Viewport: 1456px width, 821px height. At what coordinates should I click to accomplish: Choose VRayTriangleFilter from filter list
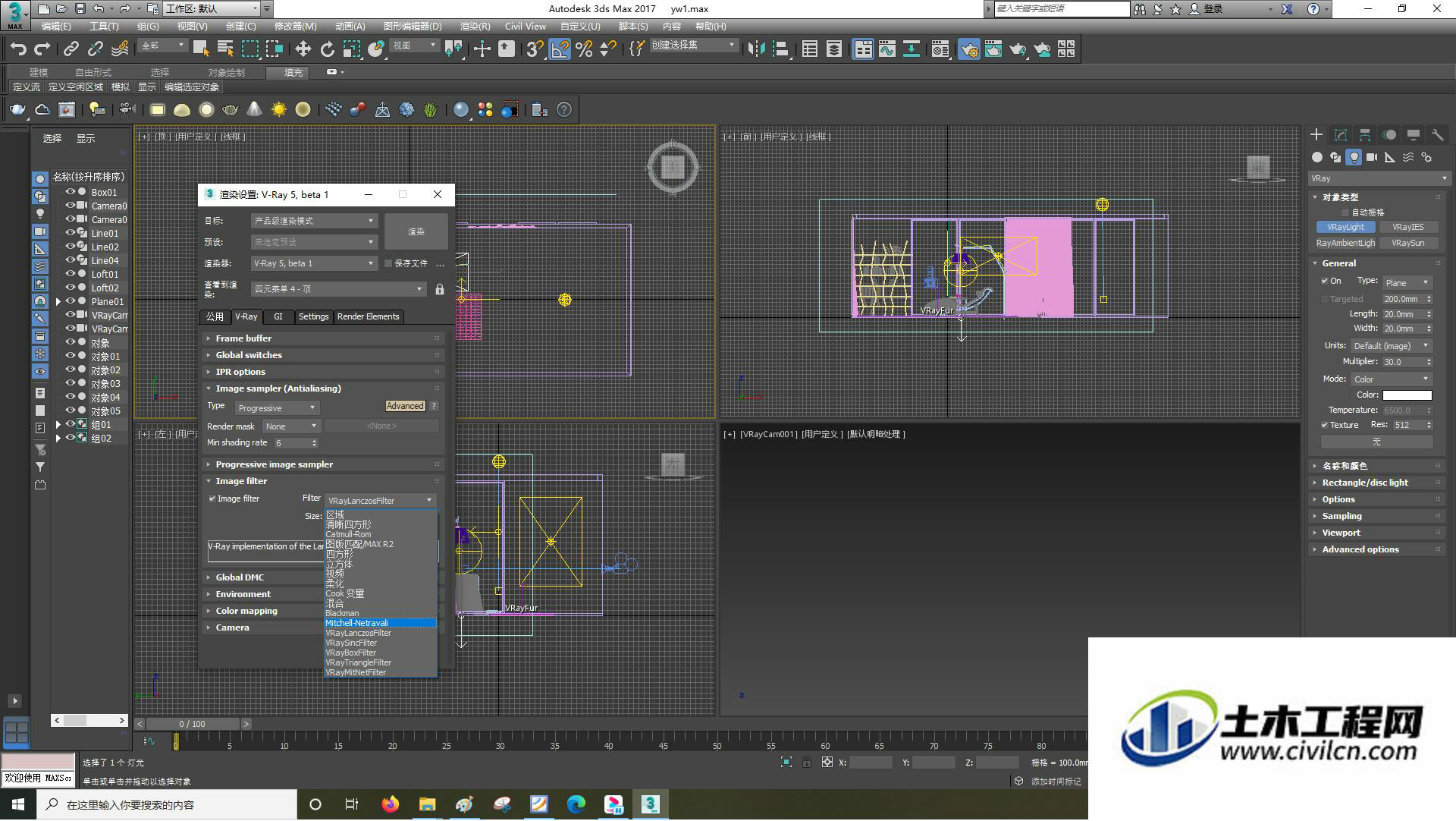(x=380, y=662)
